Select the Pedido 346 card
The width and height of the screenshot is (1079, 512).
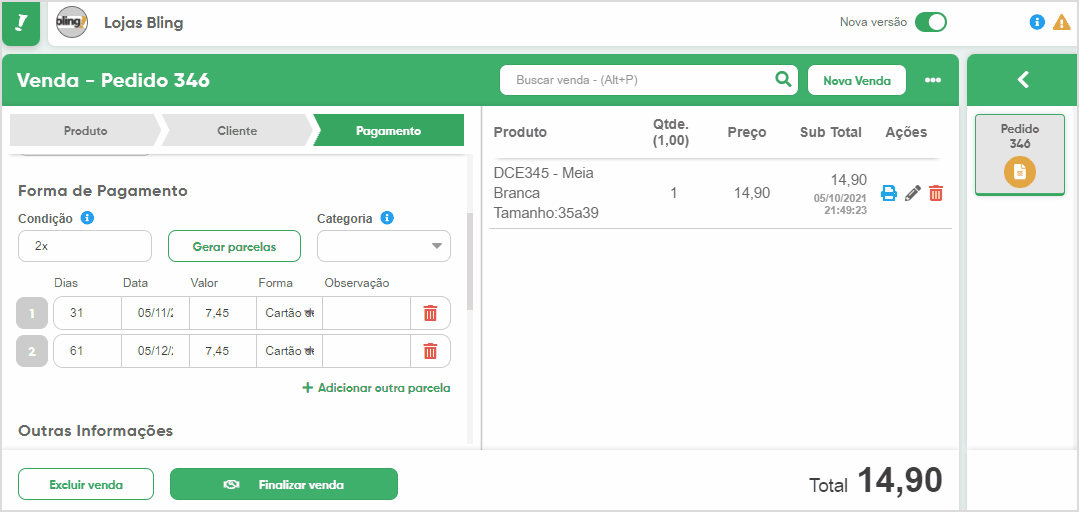[1020, 155]
